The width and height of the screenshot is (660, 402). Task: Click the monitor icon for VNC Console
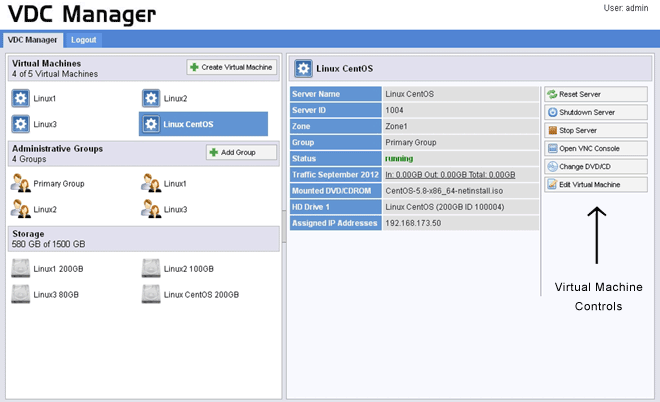point(552,149)
